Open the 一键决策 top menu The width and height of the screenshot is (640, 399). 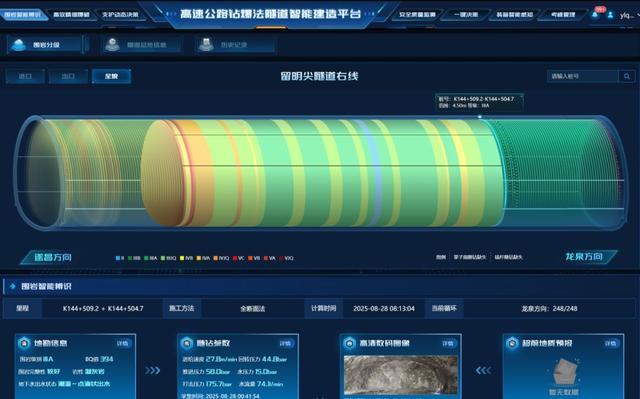point(466,15)
